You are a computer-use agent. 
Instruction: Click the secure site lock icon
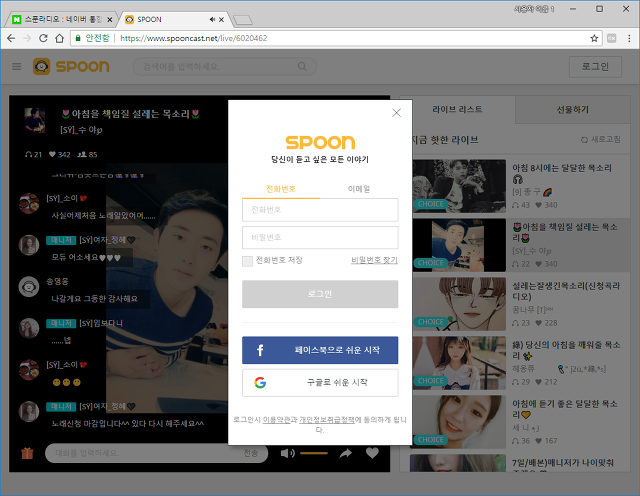pyautogui.click(x=78, y=38)
